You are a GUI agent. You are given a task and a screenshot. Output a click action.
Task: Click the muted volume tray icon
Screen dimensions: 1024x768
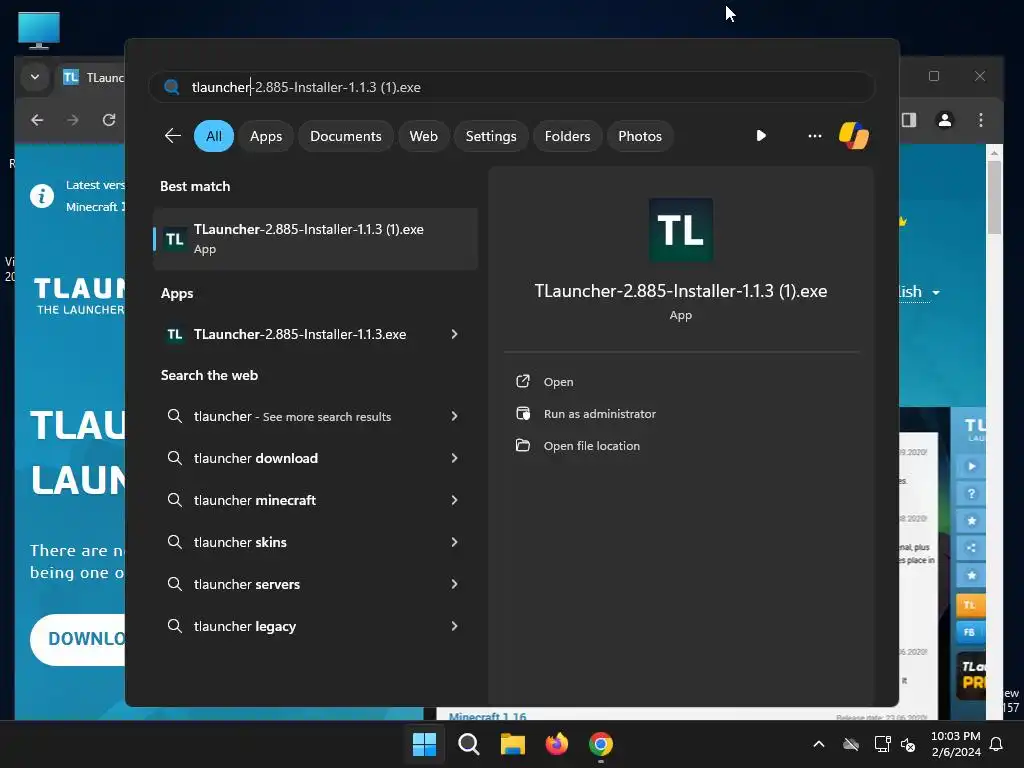pyautogui.click(x=908, y=744)
